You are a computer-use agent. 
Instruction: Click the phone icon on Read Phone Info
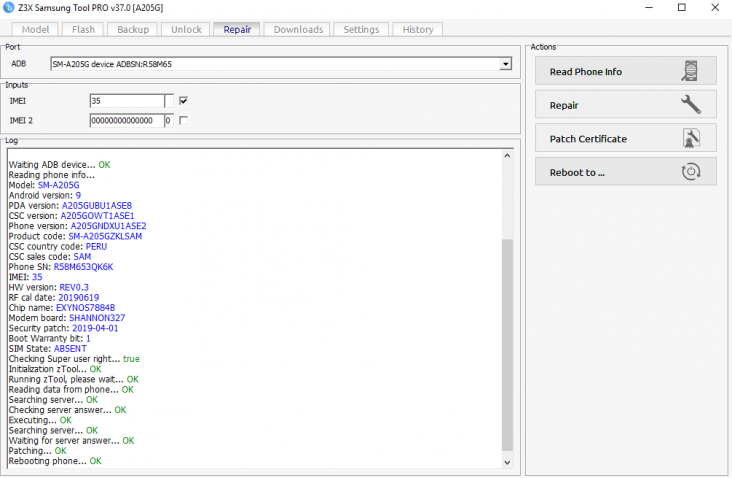(x=690, y=71)
